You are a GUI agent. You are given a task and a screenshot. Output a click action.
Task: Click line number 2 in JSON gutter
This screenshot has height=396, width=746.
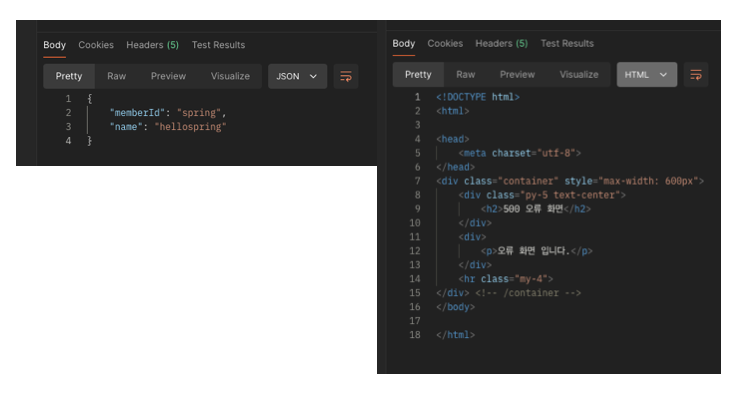pos(68,113)
